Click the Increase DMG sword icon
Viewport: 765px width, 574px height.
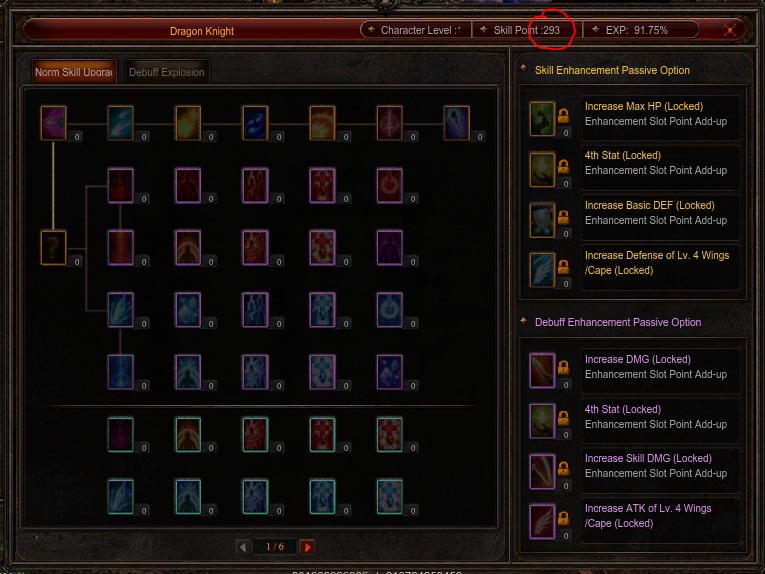pyautogui.click(x=542, y=371)
